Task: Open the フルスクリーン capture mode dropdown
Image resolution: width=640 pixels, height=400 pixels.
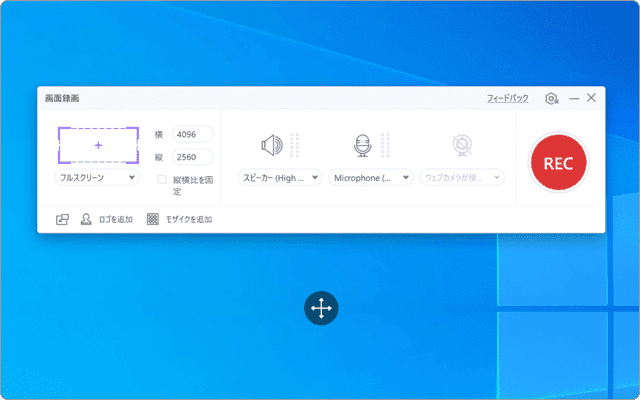Action: click(x=97, y=178)
